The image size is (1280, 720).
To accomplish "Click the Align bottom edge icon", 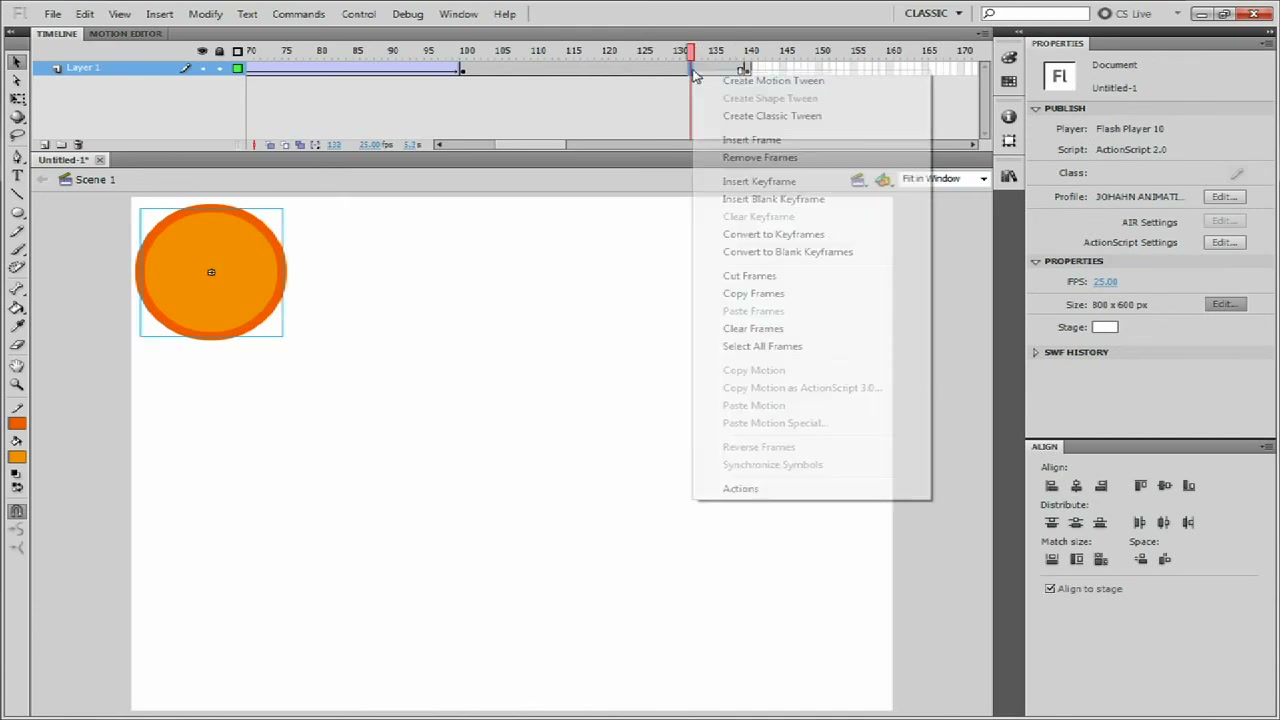I will pyautogui.click(x=1189, y=486).
